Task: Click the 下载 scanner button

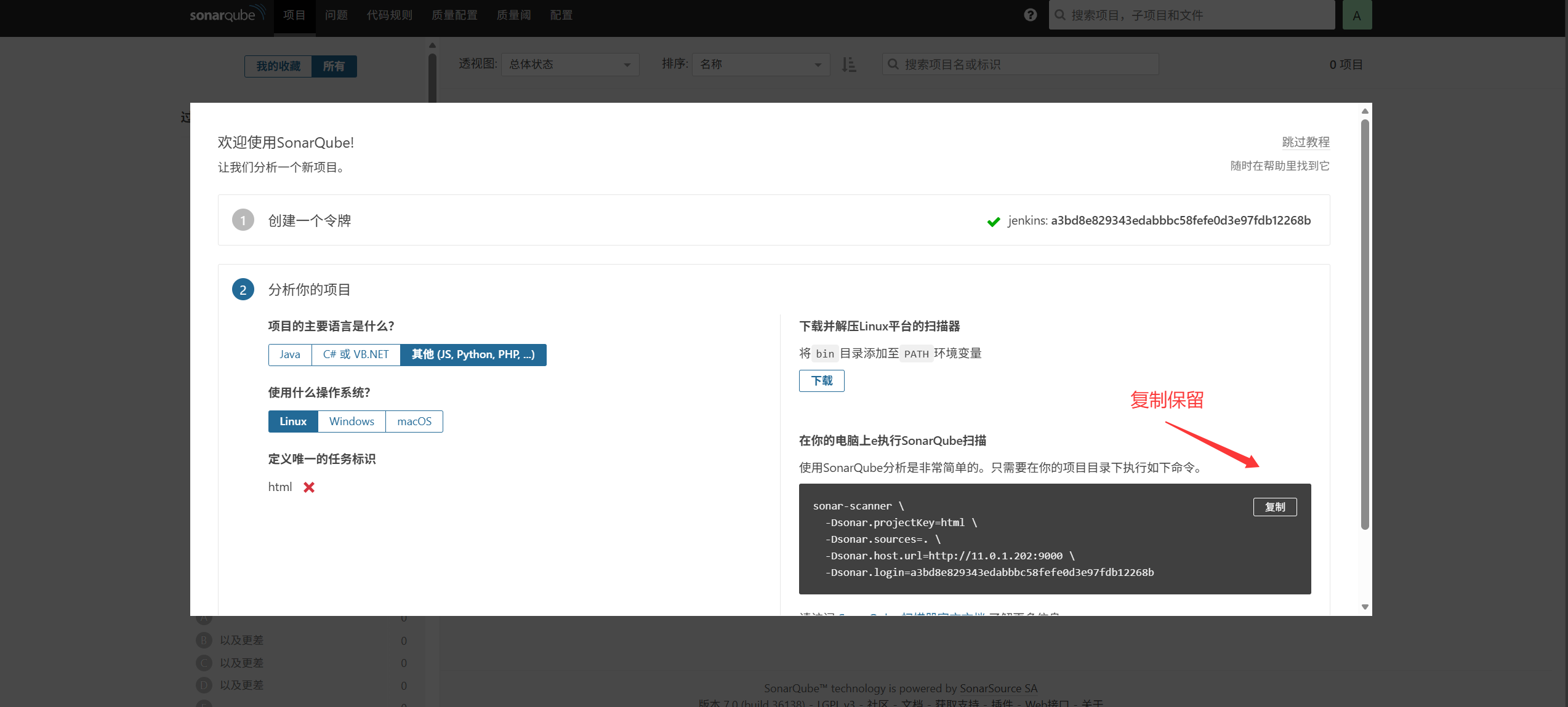Action: (x=821, y=381)
